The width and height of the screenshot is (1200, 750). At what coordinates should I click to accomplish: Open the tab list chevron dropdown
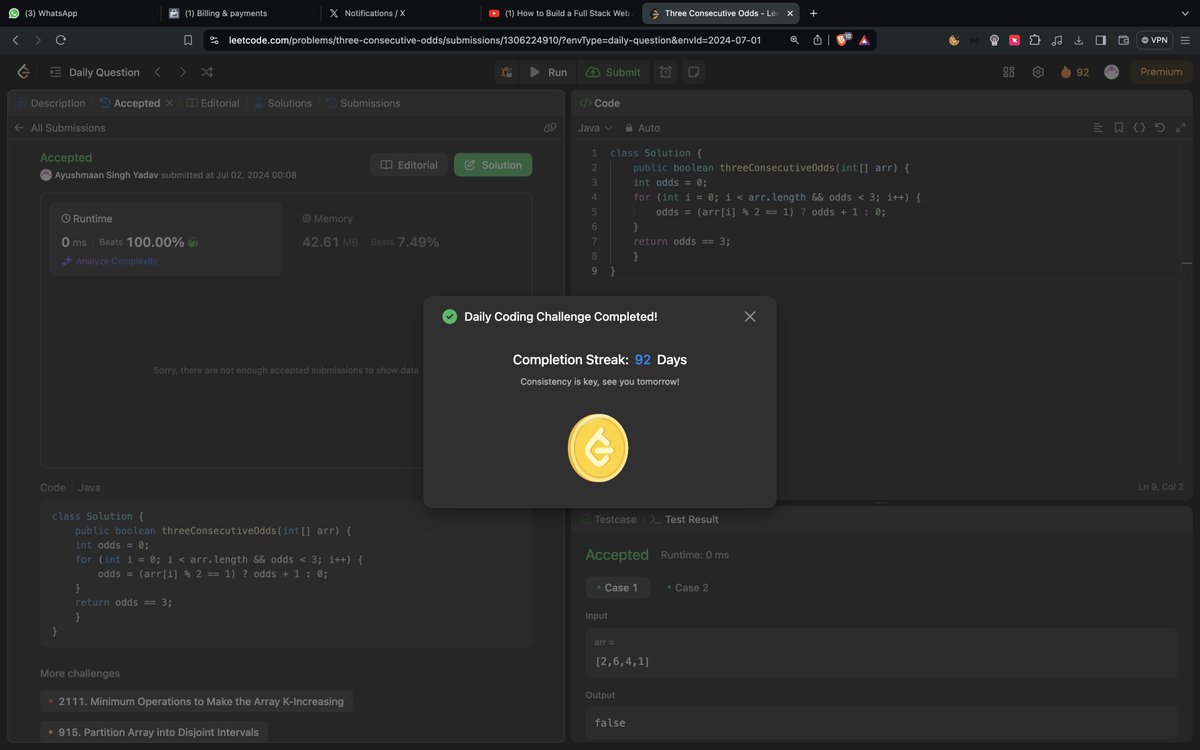[1185, 13]
